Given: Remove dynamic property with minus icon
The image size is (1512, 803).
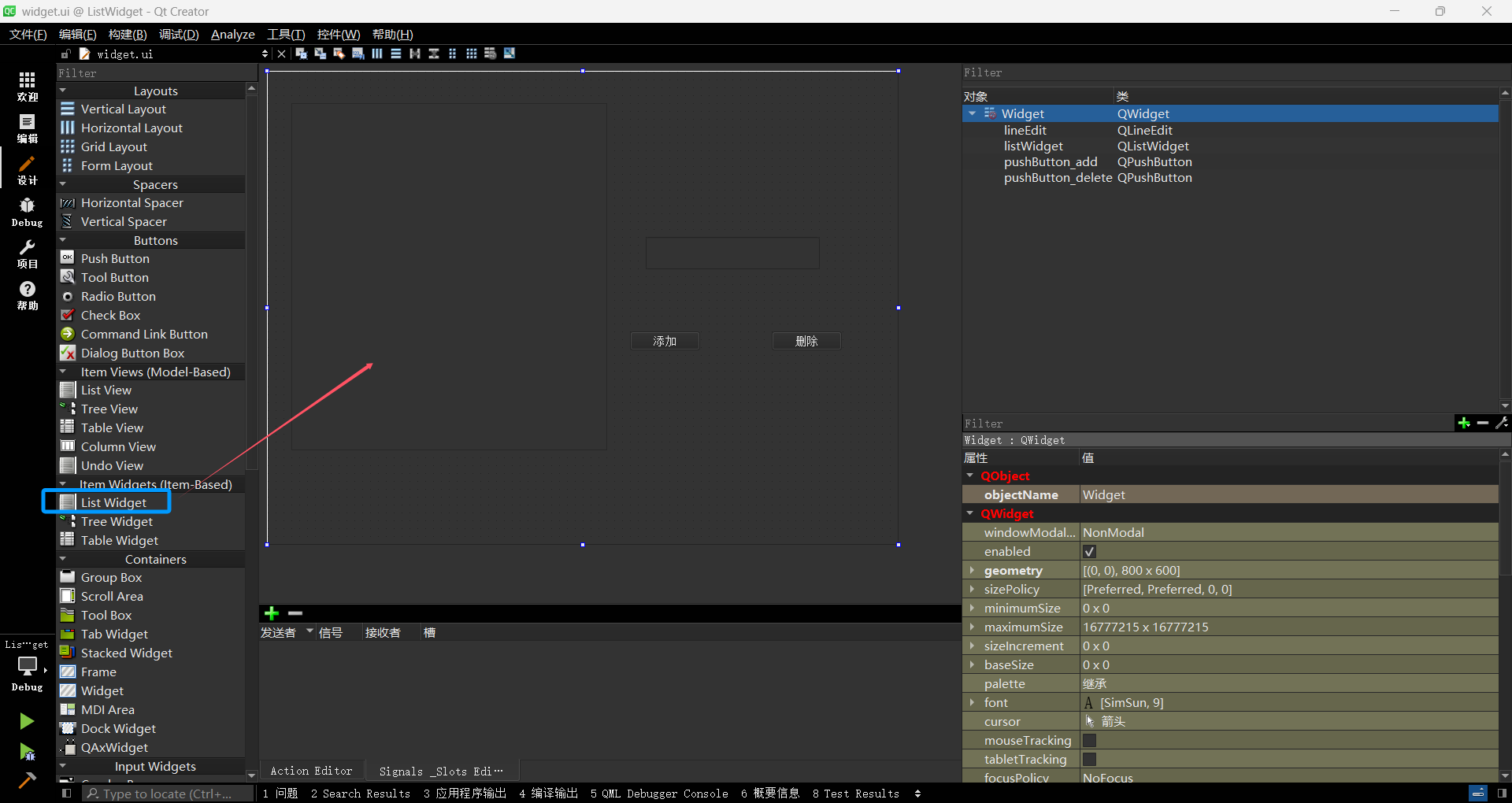Looking at the screenshot, I should (1483, 424).
